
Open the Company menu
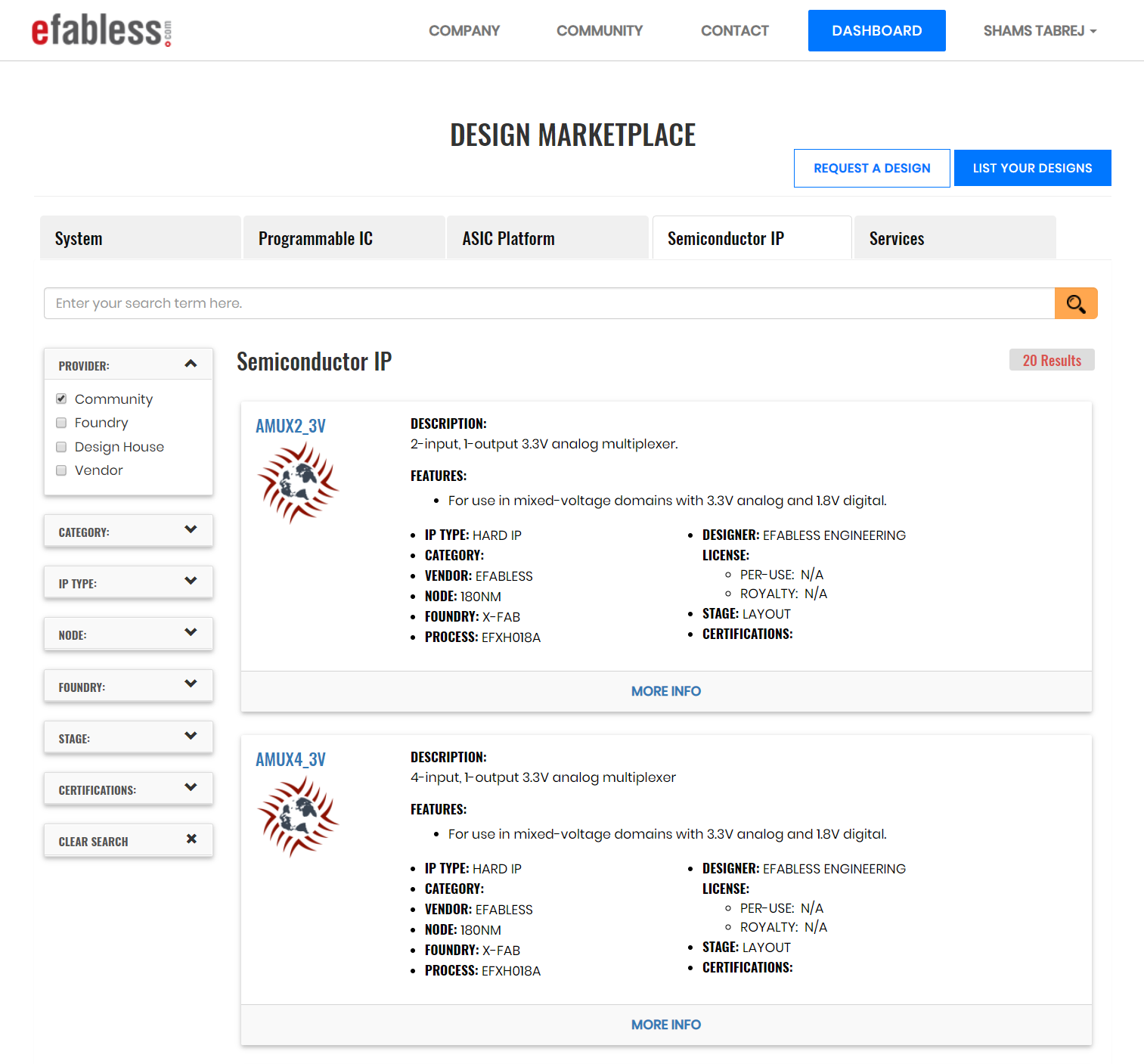pos(464,31)
